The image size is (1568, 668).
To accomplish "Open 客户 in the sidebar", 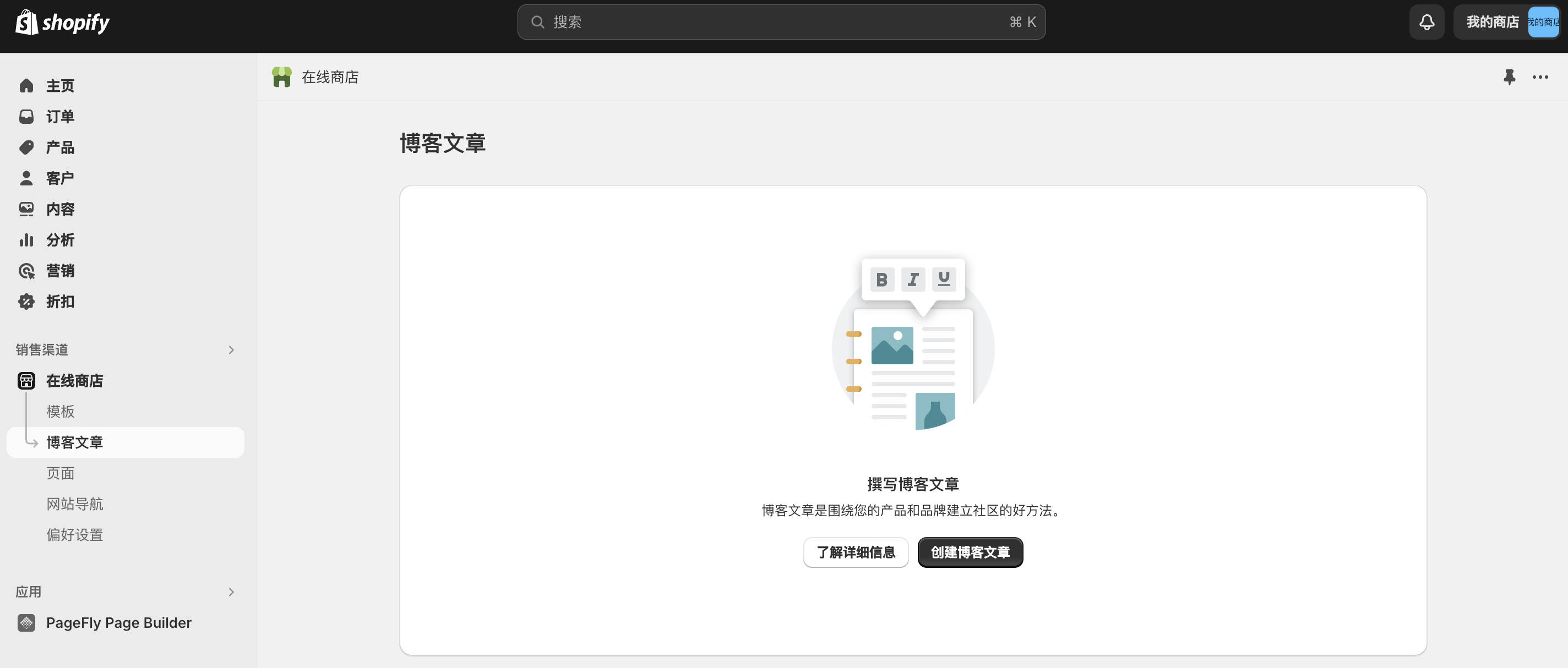I will point(126,178).
